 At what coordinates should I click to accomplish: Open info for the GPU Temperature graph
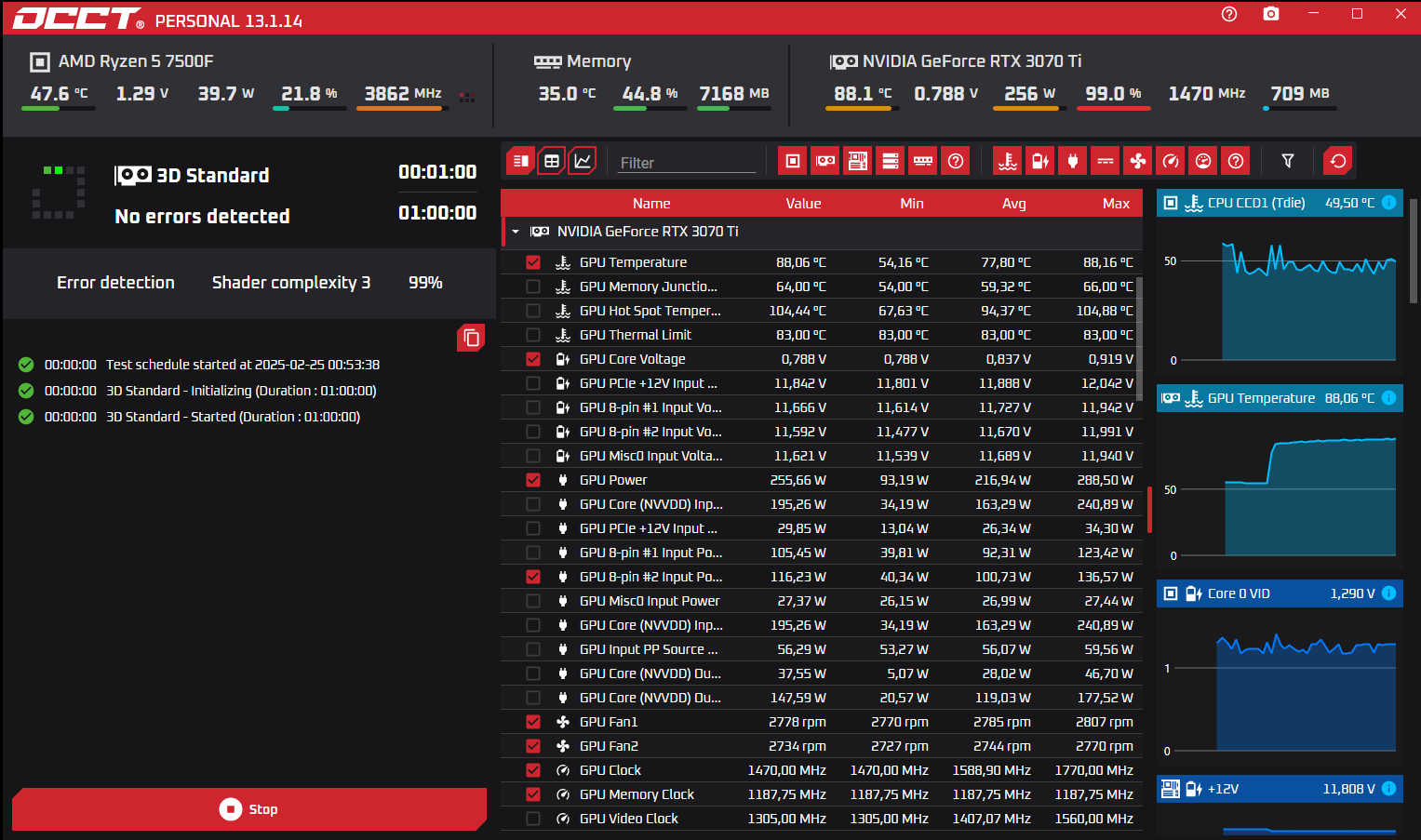coord(1389,398)
